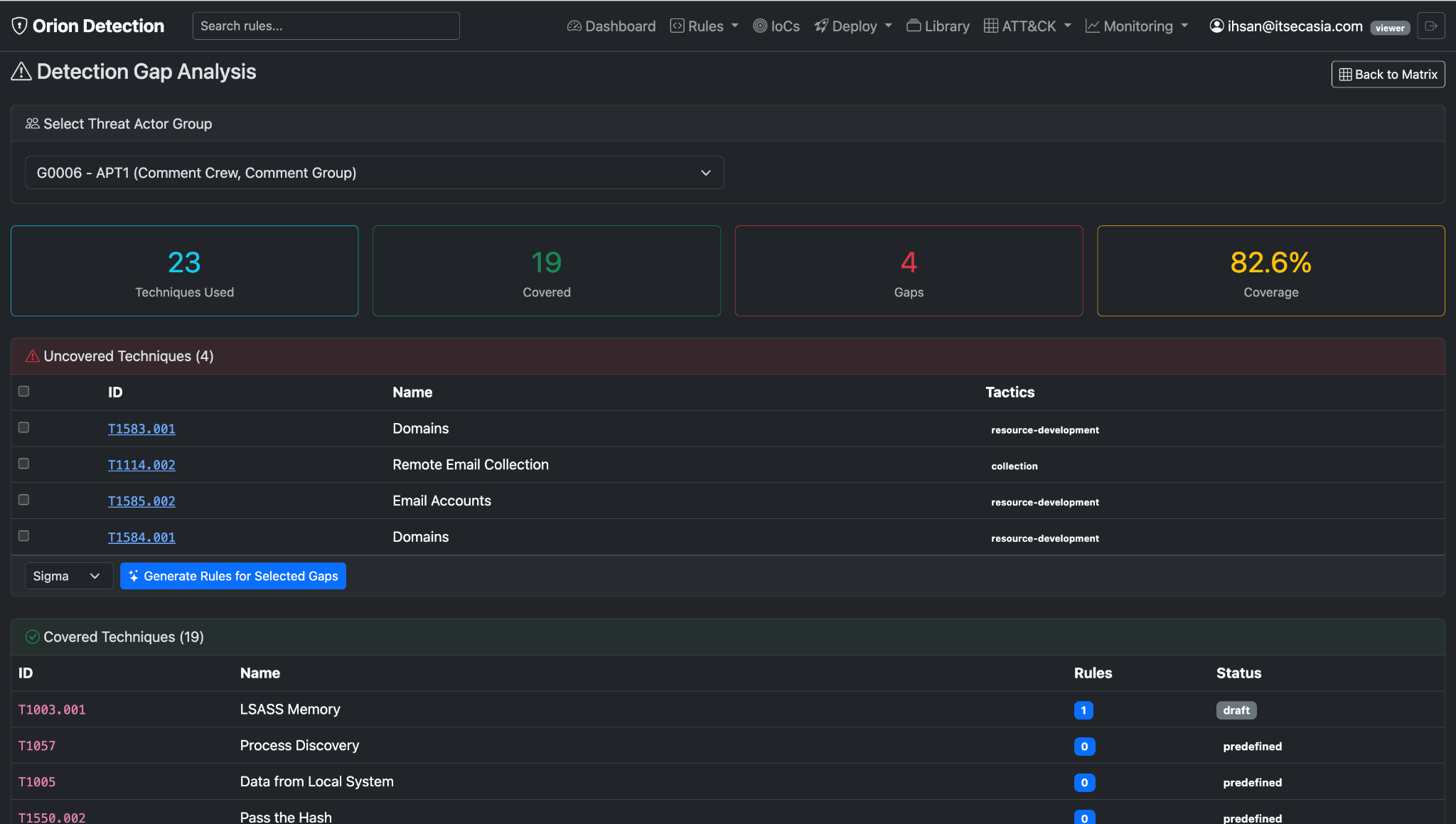The image size is (1456, 824).
Task: Click the Library collection icon
Action: click(x=914, y=26)
